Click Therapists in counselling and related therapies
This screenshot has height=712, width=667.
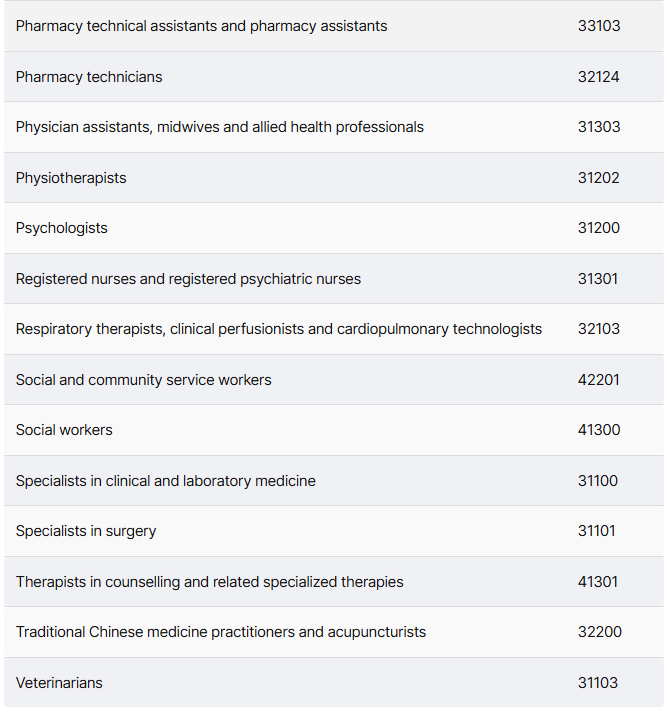tap(209, 582)
